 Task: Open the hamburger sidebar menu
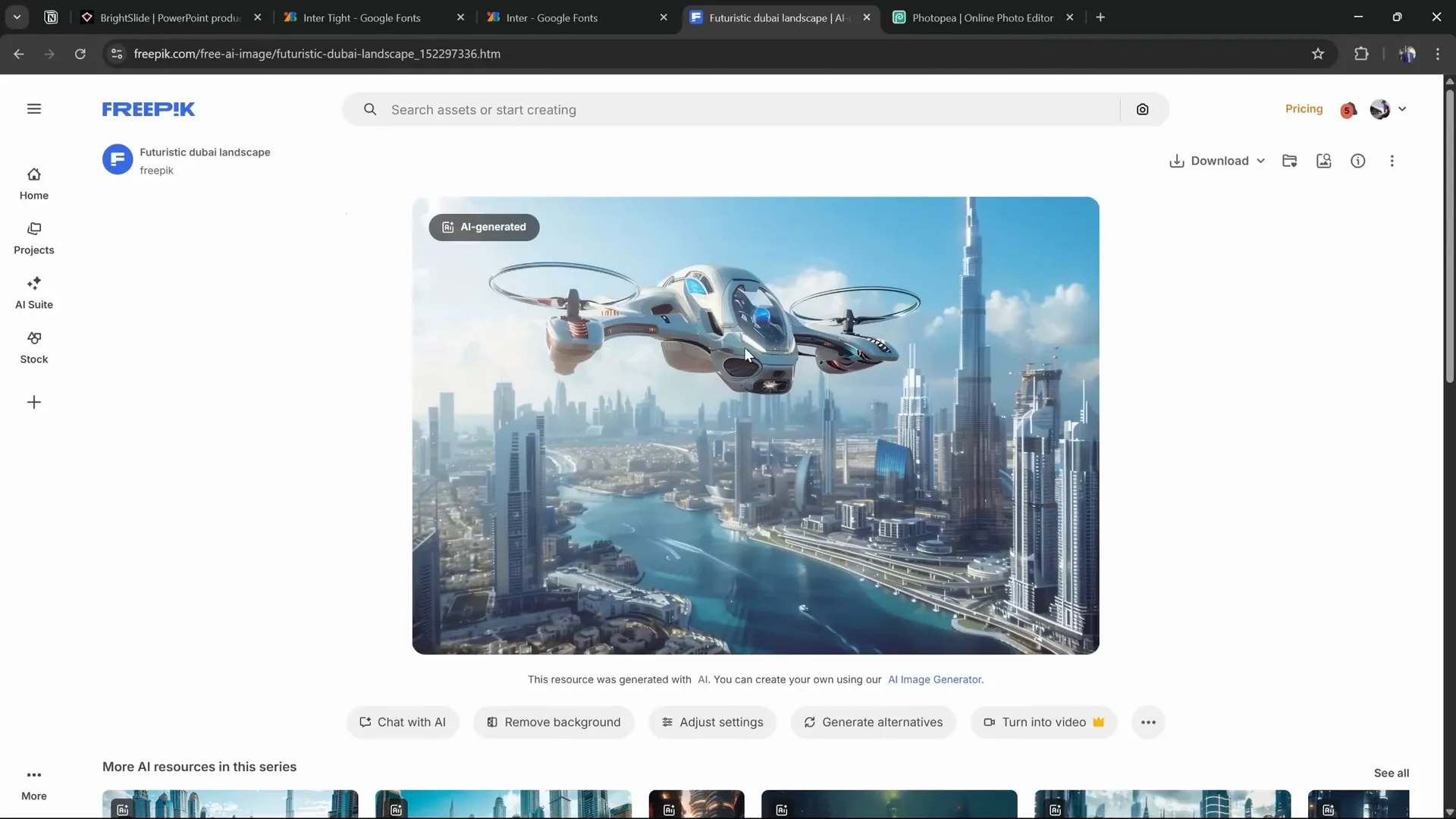[34, 109]
